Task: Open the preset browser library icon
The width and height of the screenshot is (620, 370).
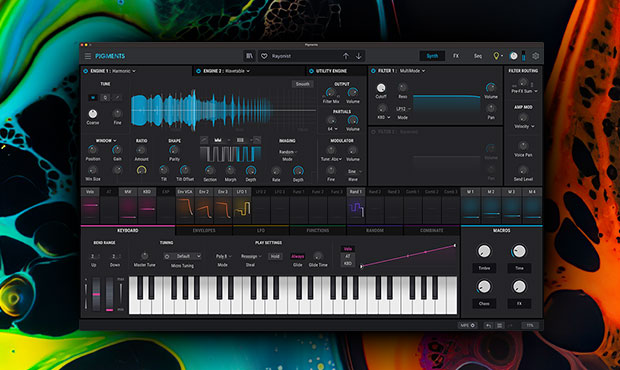Action: pos(249,56)
